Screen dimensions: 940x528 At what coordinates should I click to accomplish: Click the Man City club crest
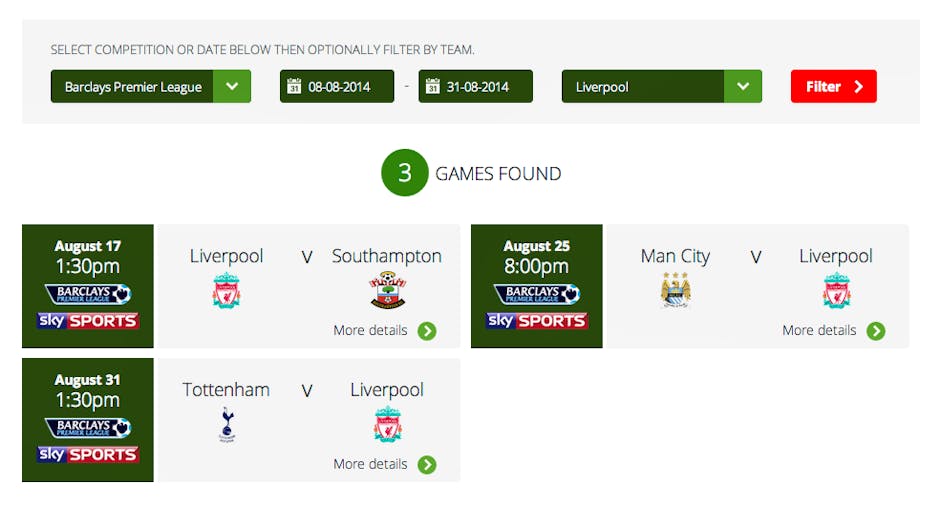tap(676, 290)
